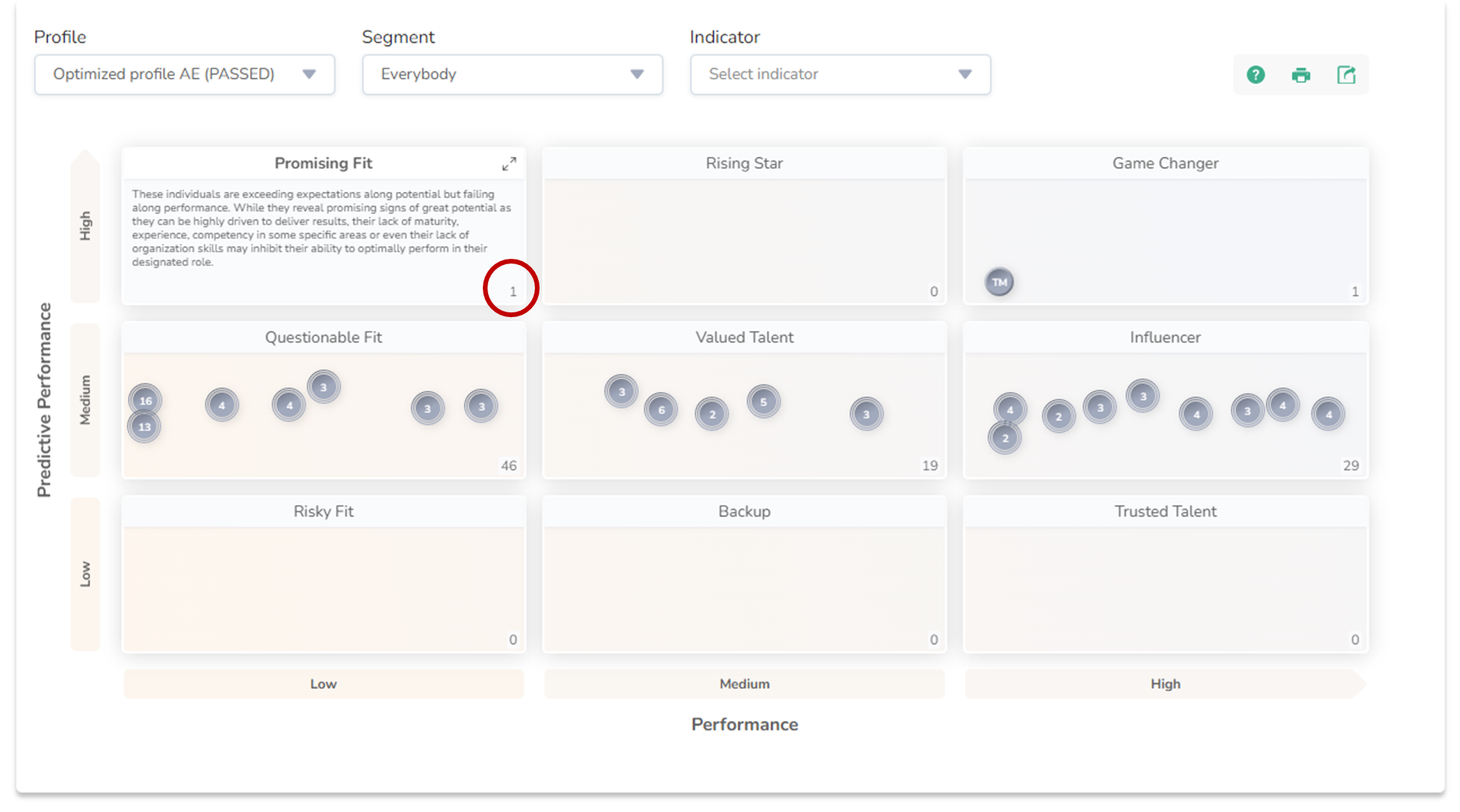Click the print icon
The image size is (1460, 812).
(x=1301, y=75)
